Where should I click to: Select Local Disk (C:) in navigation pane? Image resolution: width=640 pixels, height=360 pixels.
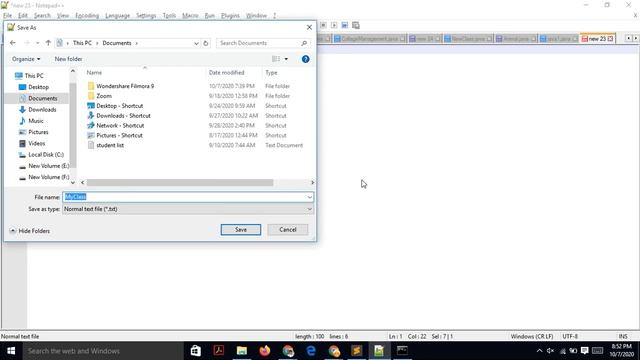coord(46,155)
